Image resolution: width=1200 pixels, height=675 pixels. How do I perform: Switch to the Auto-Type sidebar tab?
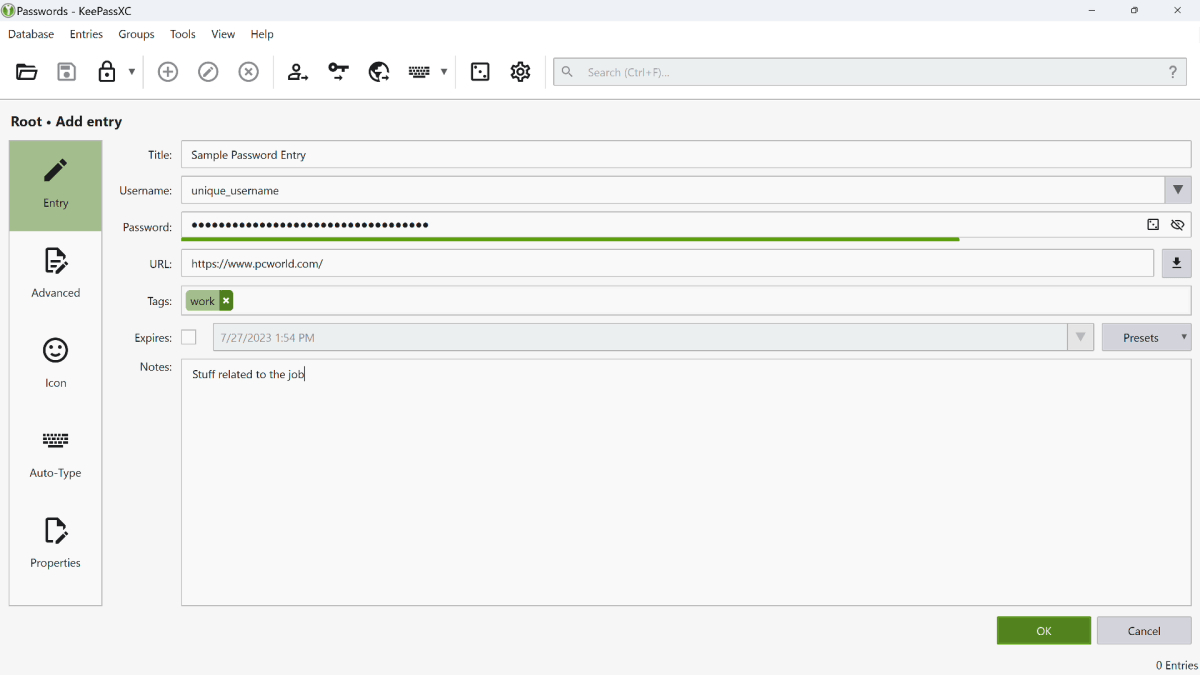[56, 455]
